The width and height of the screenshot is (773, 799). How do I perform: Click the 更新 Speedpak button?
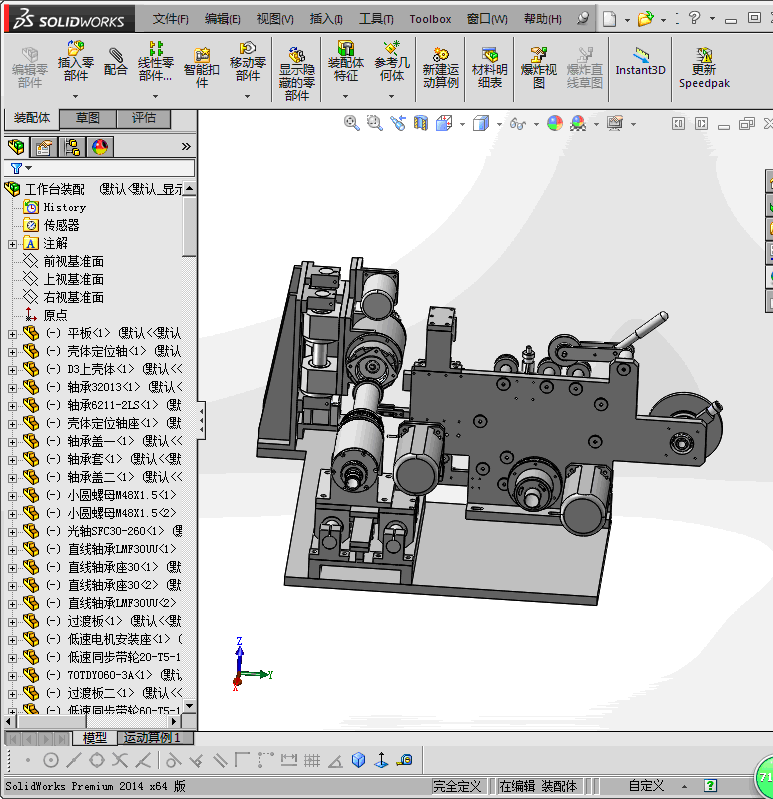coord(704,66)
